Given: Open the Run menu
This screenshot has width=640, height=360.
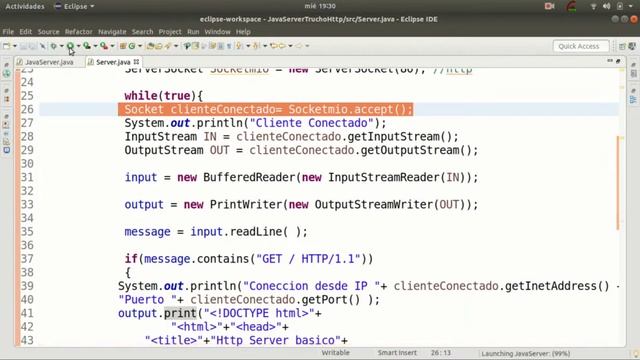Looking at the screenshot, I should (193, 31).
